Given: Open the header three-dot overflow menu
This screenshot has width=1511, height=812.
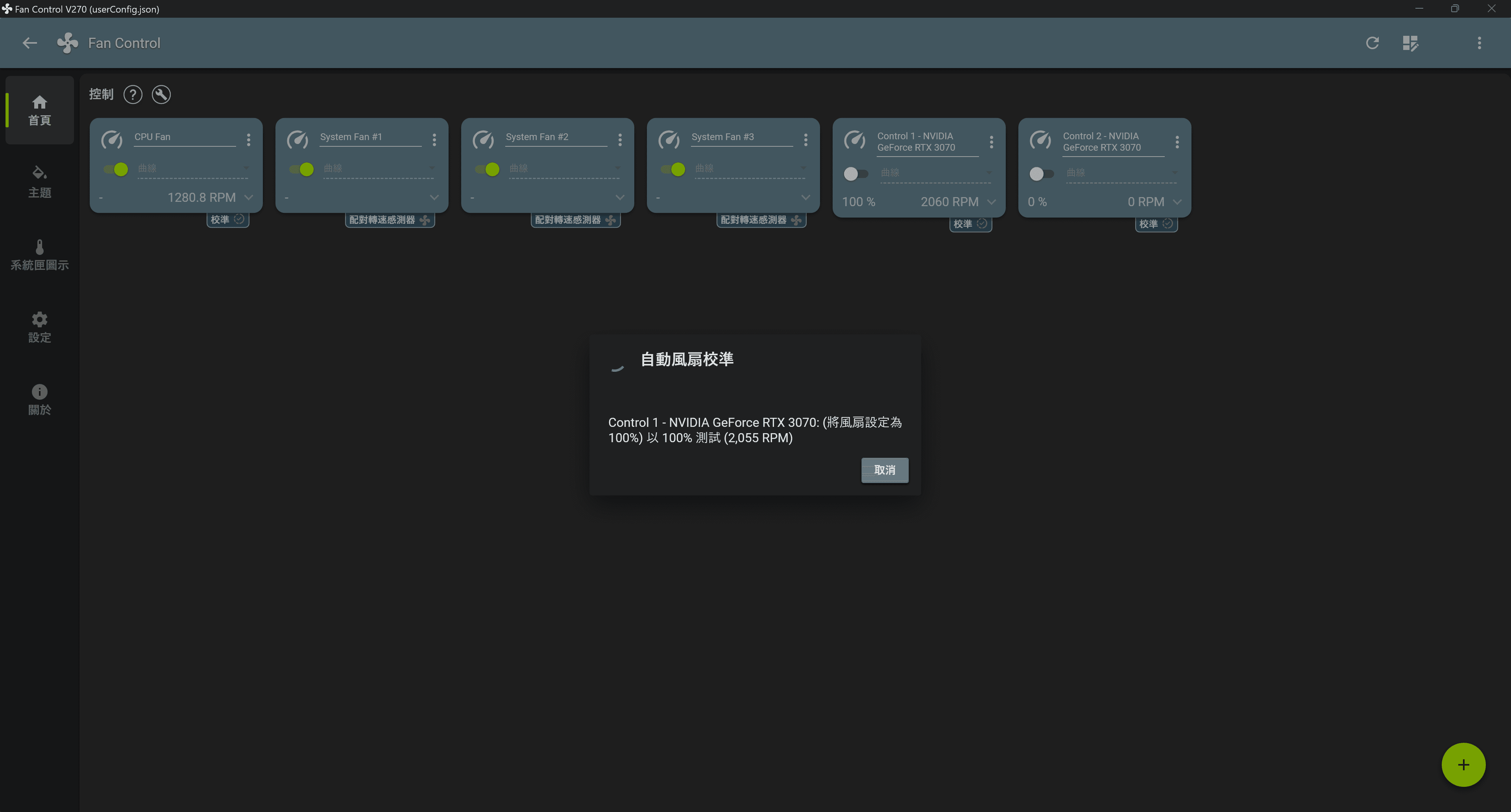Looking at the screenshot, I should click(1479, 43).
